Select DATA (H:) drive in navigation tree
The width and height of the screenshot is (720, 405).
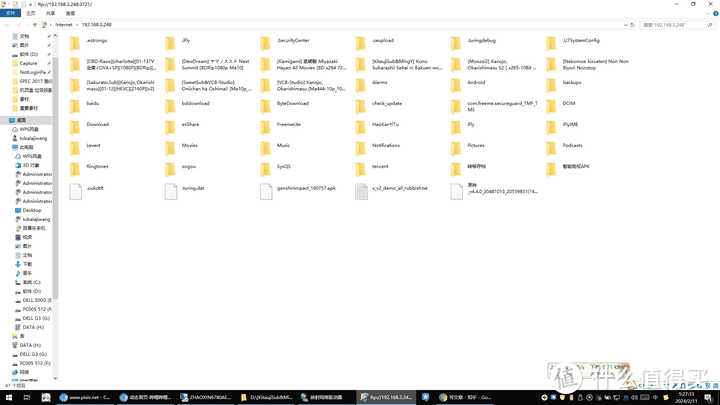32,327
